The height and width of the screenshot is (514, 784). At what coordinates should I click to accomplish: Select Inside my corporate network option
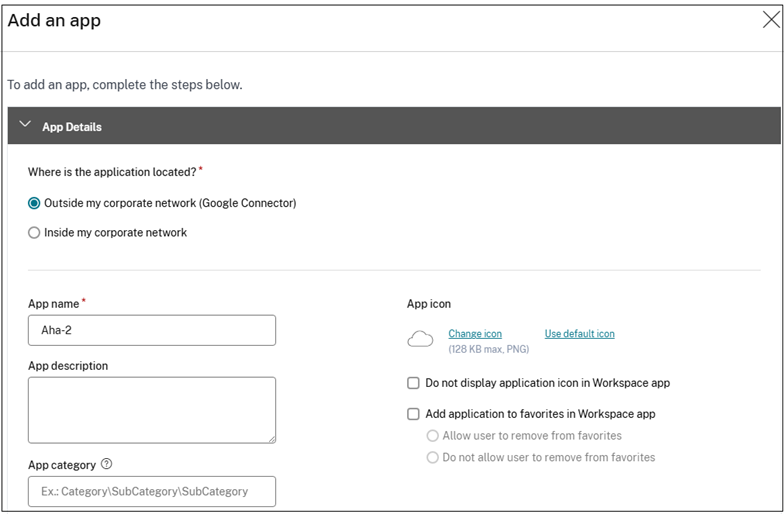click(x=35, y=233)
